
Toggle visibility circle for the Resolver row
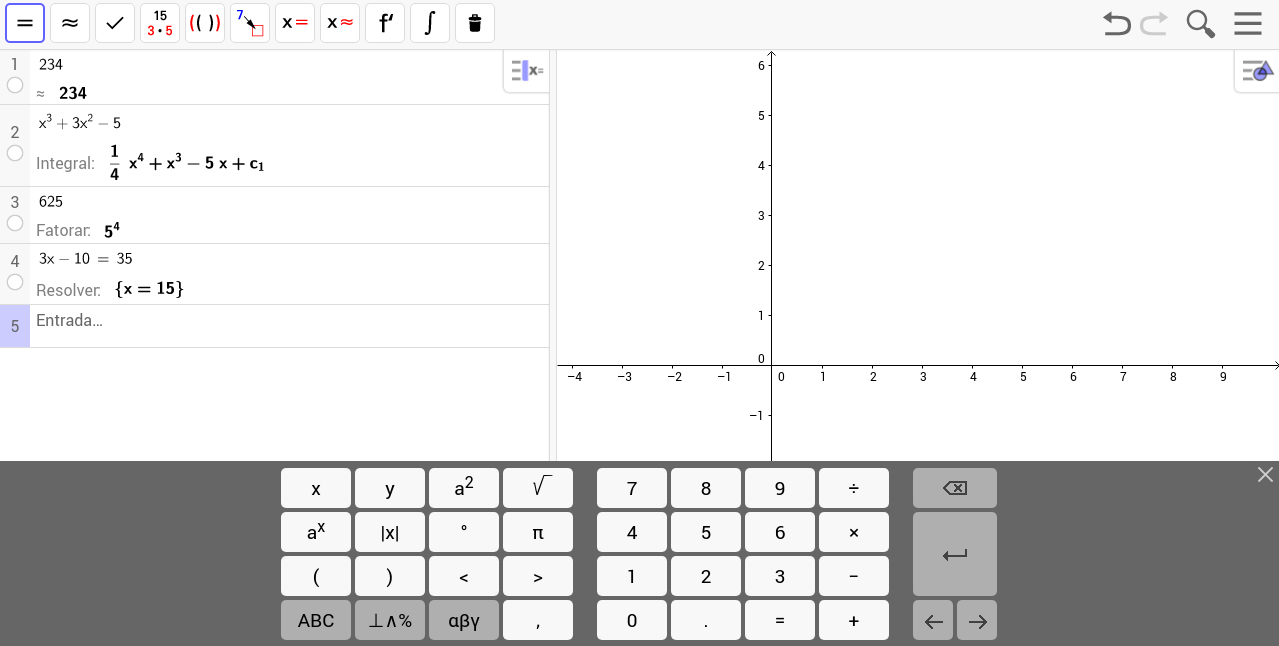click(x=15, y=282)
